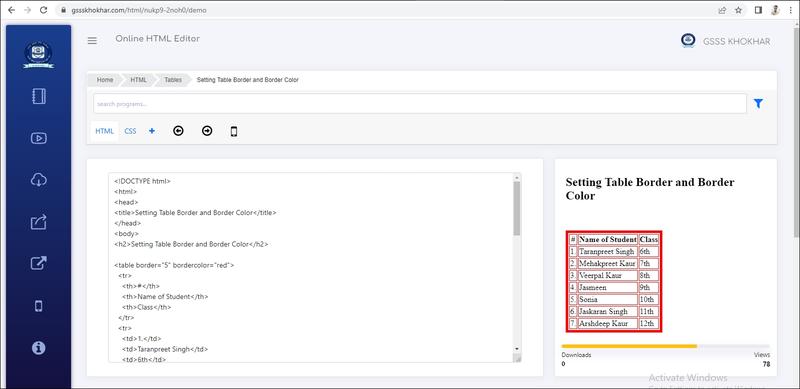Click the cell Mehakpreet Kaur
The image size is (800, 389).
click(x=608, y=263)
